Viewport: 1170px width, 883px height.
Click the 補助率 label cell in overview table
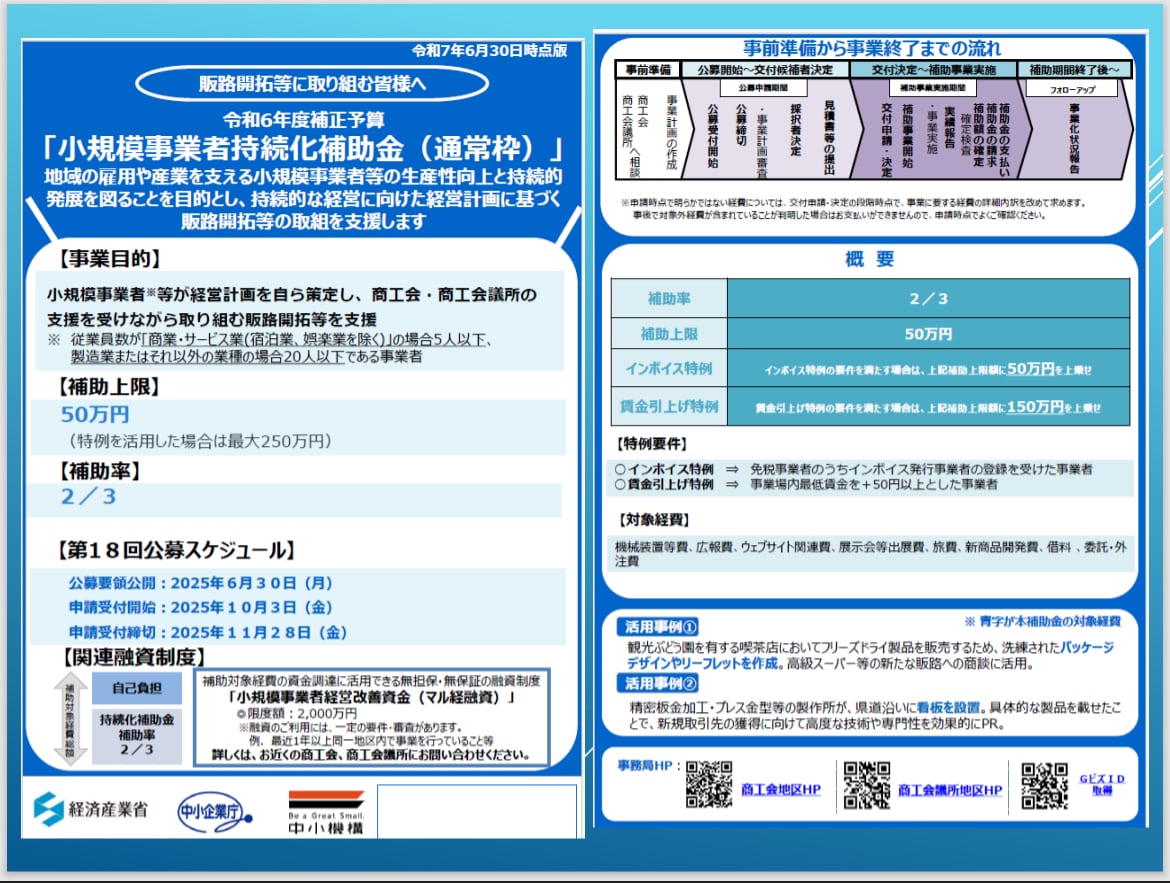(669, 299)
